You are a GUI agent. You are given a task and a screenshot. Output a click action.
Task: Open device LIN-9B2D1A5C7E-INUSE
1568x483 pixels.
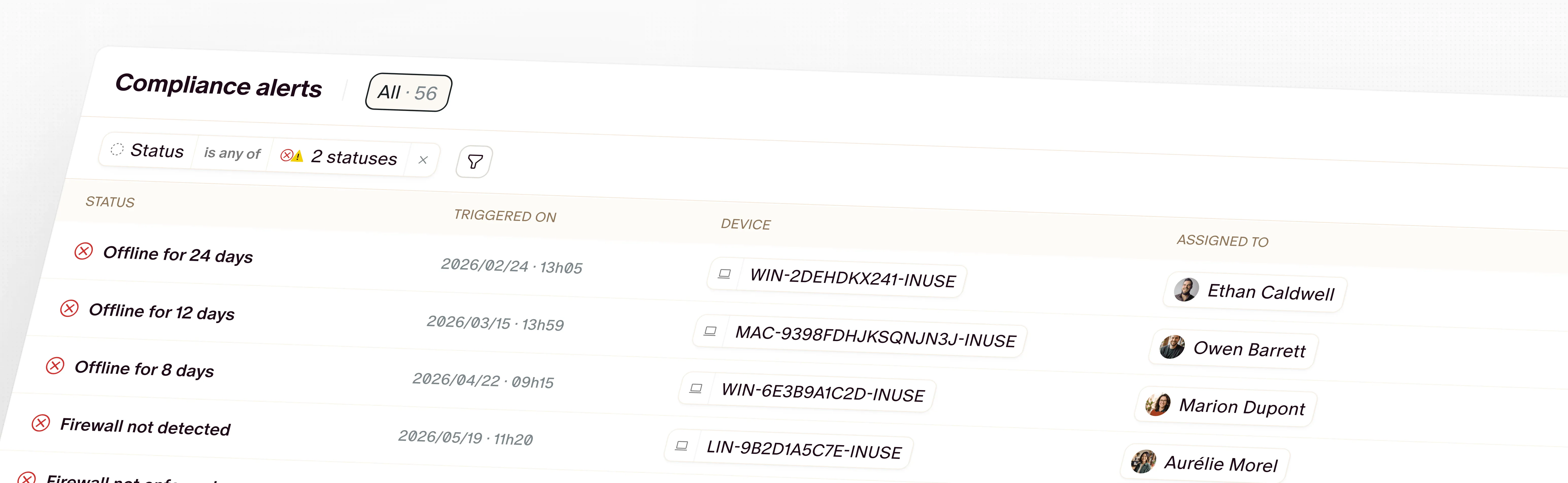tap(804, 449)
